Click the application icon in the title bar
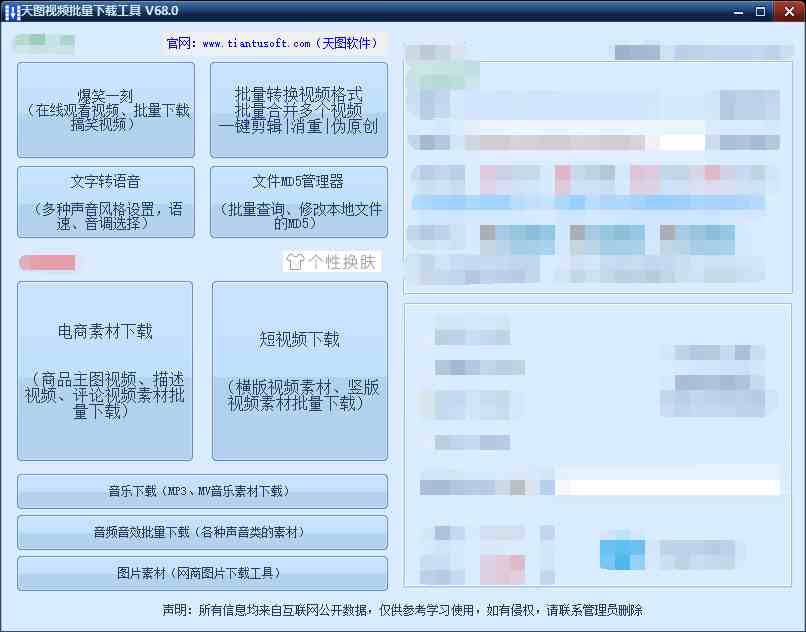The height and width of the screenshot is (632, 806). [10, 10]
